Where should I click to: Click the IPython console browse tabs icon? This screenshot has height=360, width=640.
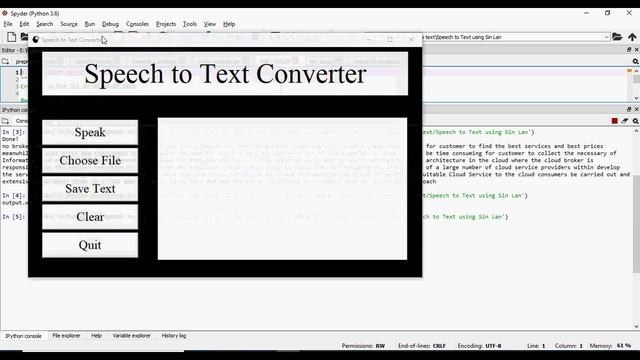click(x=5, y=121)
